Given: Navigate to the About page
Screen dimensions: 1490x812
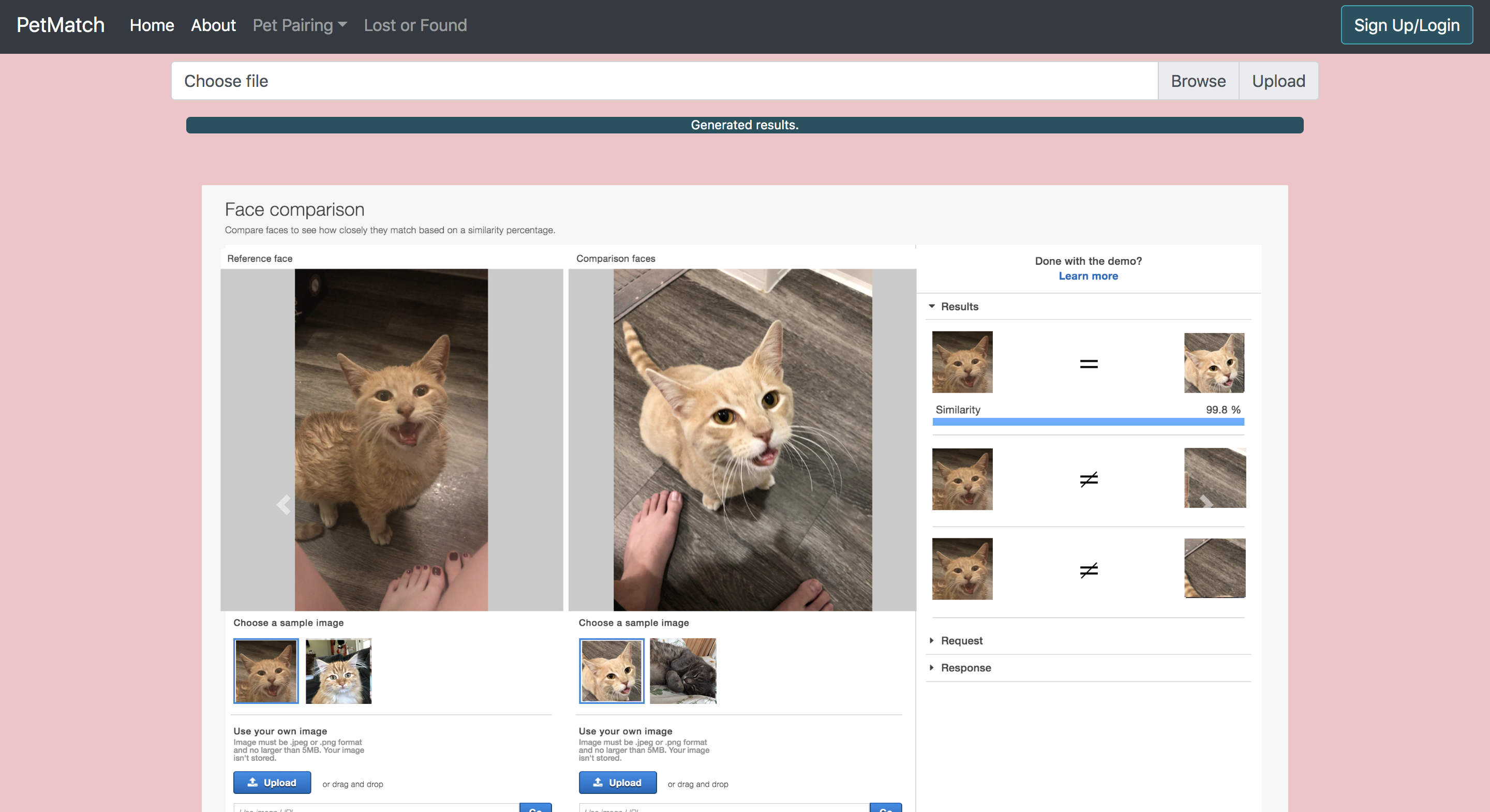Looking at the screenshot, I should coord(213,25).
